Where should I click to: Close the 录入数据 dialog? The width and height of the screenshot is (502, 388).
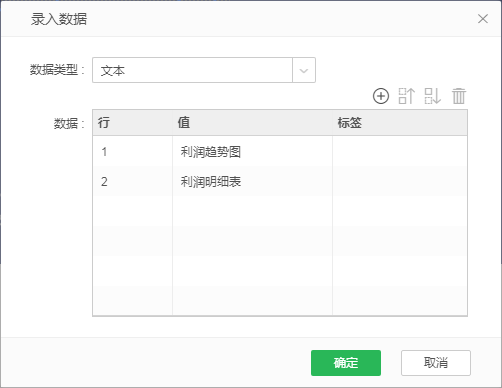coord(483,19)
